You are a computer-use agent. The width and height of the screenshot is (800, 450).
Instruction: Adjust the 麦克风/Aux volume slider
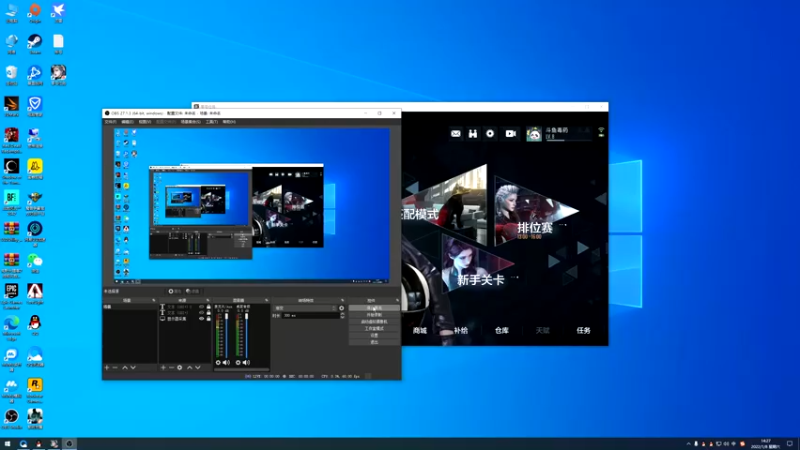tap(227, 336)
